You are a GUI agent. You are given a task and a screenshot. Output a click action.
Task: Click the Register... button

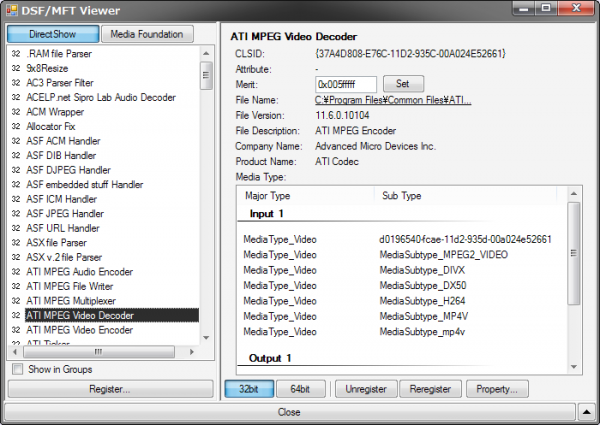110,389
